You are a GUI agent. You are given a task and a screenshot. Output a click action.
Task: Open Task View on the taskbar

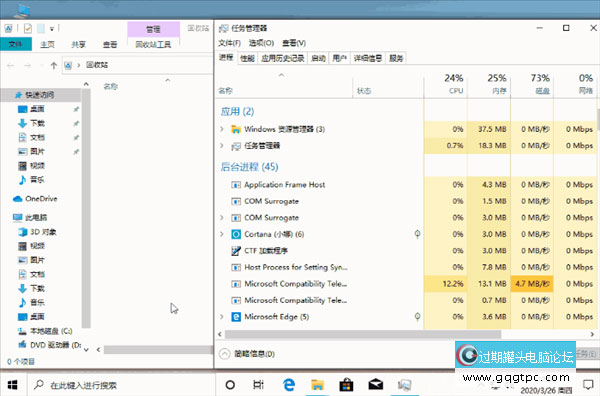point(259,385)
